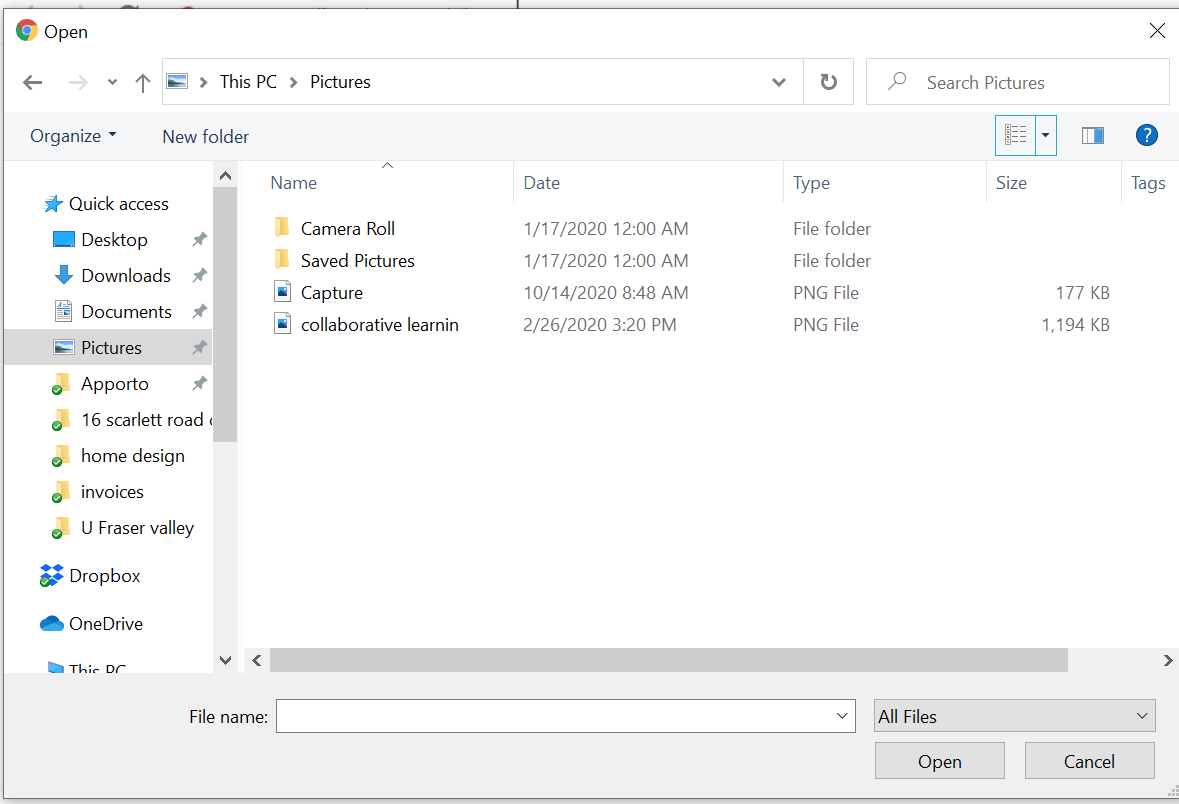This screenshot has width=1179, height=804.
Task: Open Help with the question mark icon
Action: pyautogui.click(x=1146, y=135)
